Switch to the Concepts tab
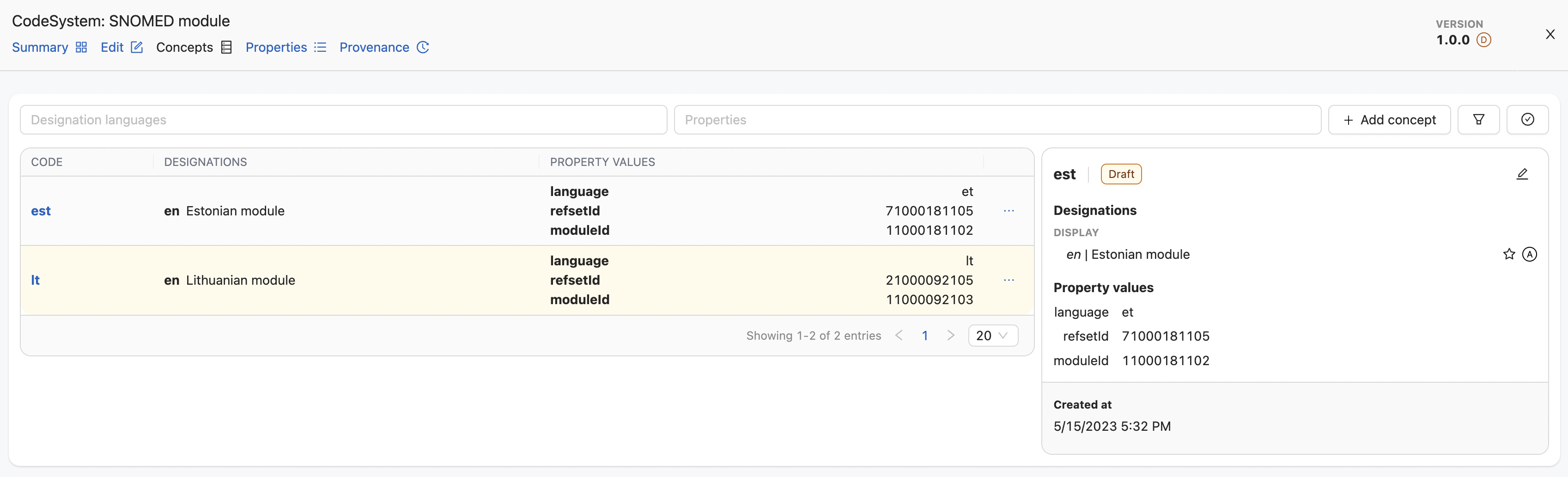The image size is (1568, 477). point(194,48)
